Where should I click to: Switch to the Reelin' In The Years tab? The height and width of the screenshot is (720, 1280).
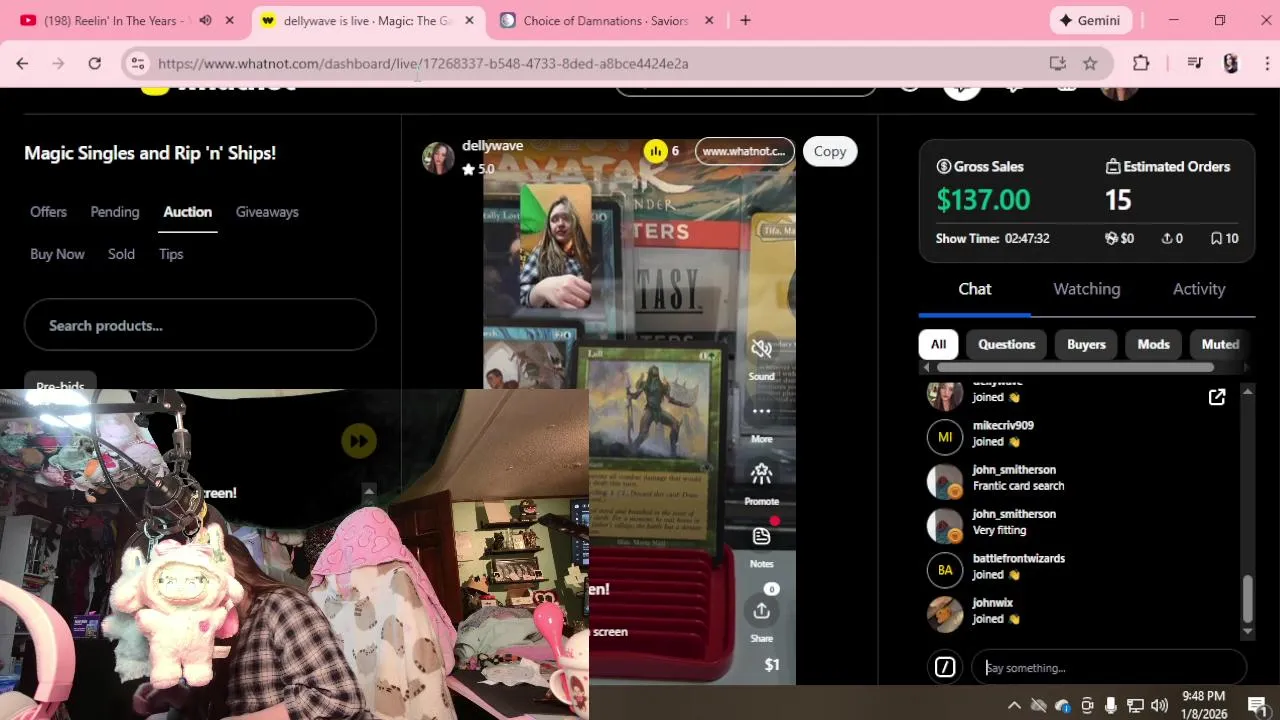click(124, 20)
